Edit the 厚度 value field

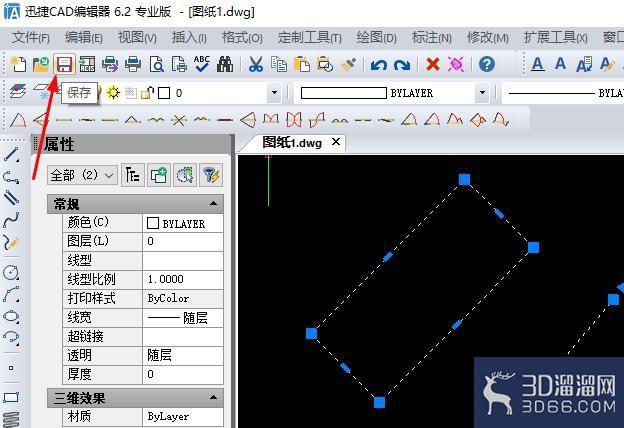[x=183, y=374]
